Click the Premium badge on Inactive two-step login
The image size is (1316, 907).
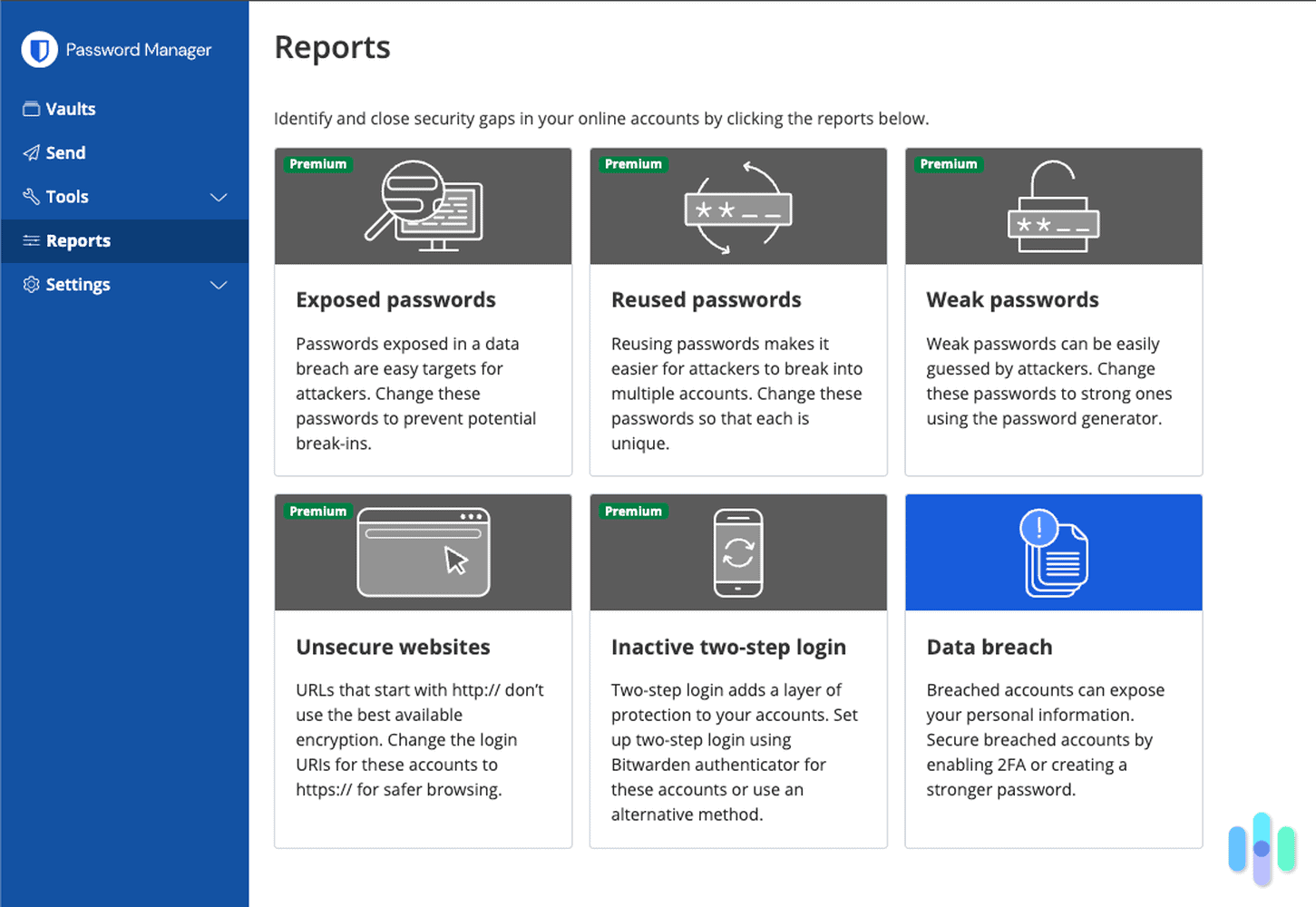pos(633,512)
